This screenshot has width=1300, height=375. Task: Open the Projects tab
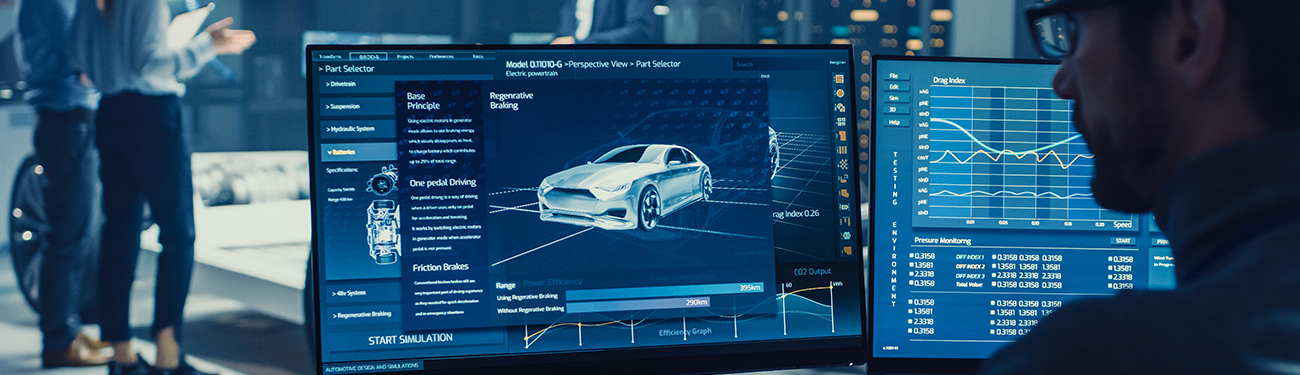coord(405,57)
